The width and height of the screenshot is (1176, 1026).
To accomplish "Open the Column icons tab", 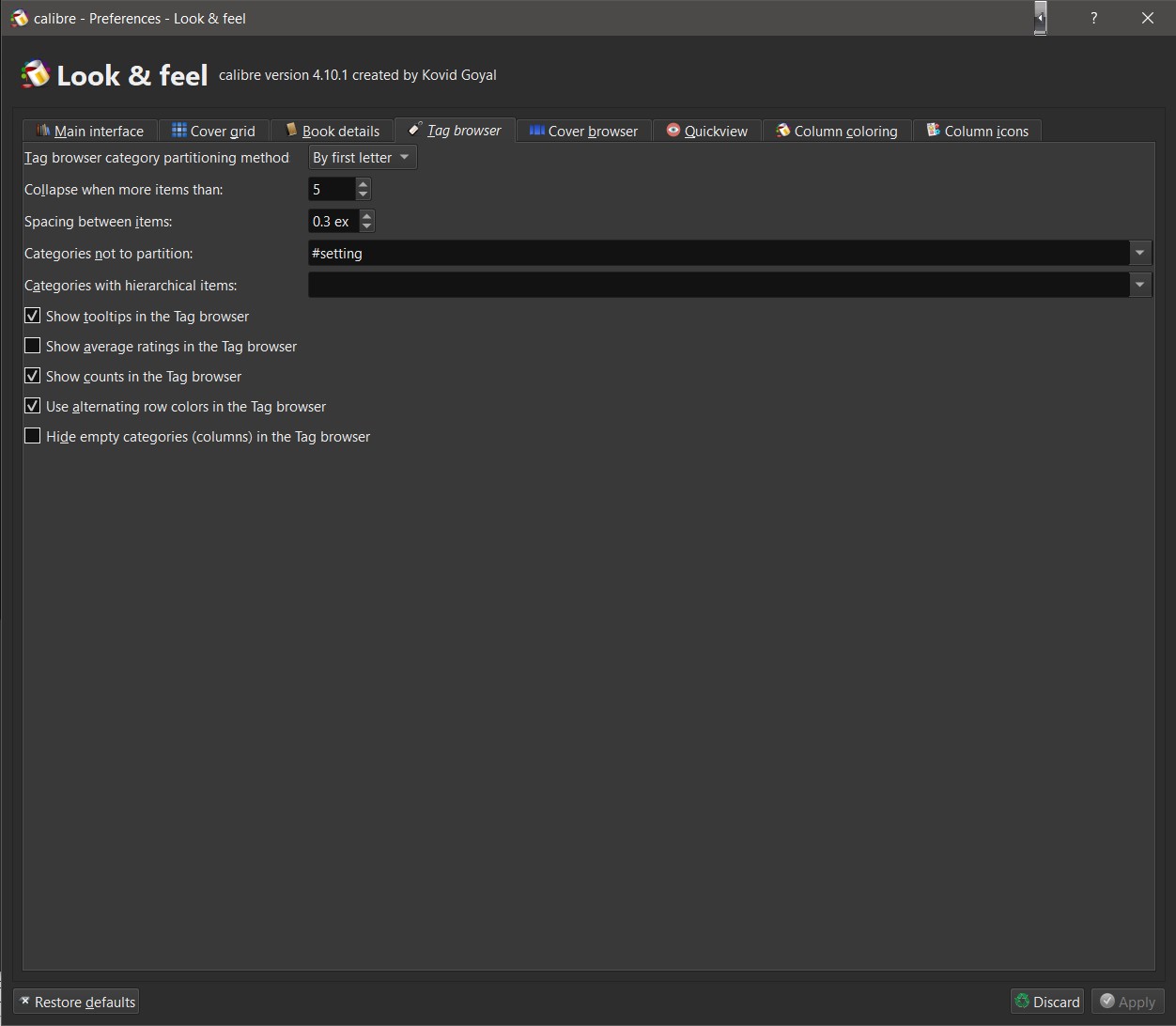I will [x=977, y=131].
